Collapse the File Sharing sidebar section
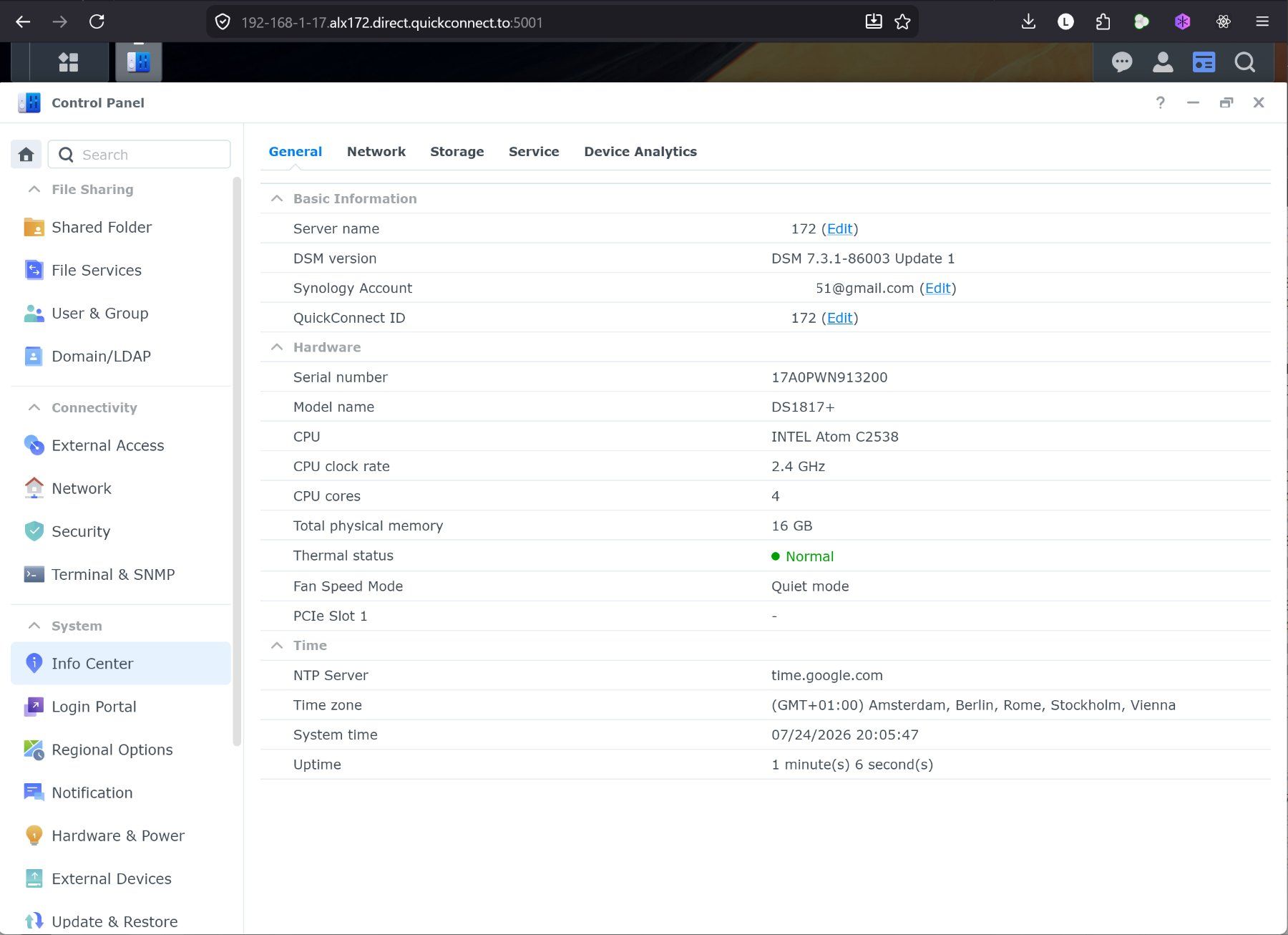The height and width of the screenshot is (935, 1288). 34,189
